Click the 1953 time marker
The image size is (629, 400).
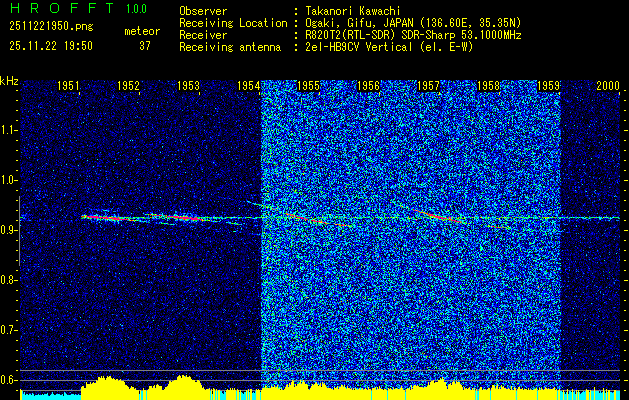pyautogui.click(x=188, y=86)
